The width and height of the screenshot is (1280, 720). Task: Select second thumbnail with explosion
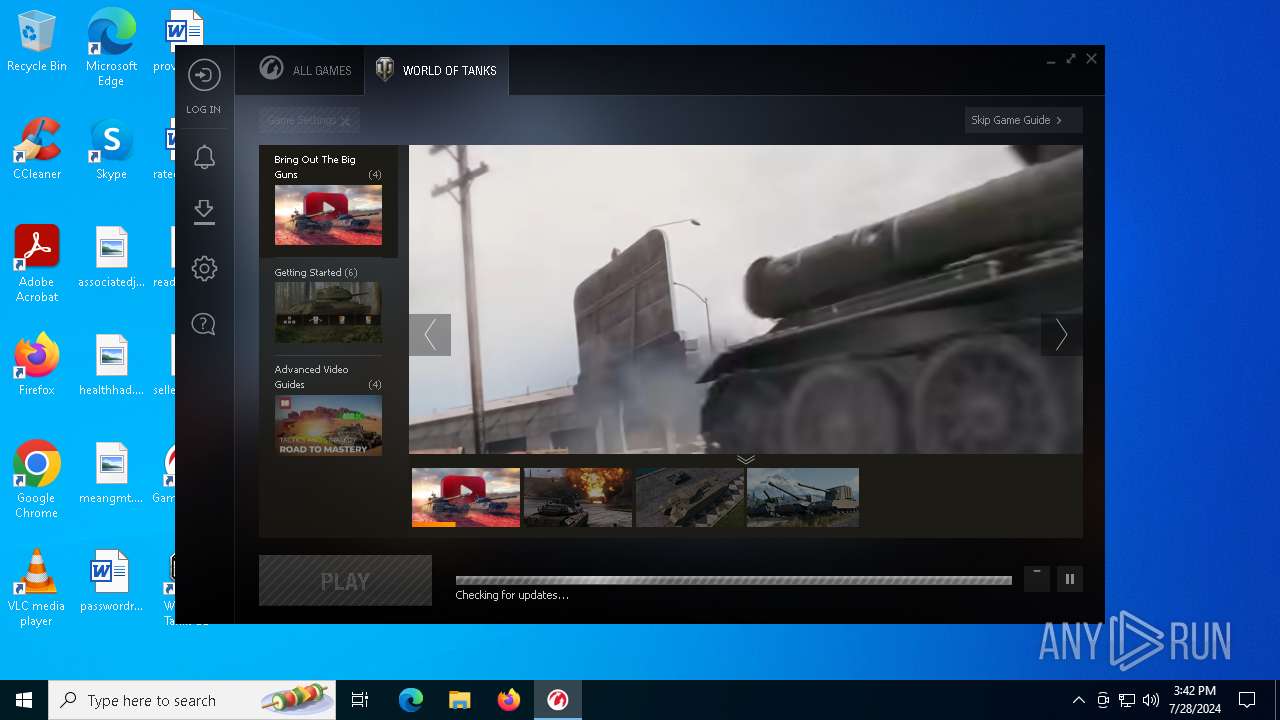pos(578,497)
